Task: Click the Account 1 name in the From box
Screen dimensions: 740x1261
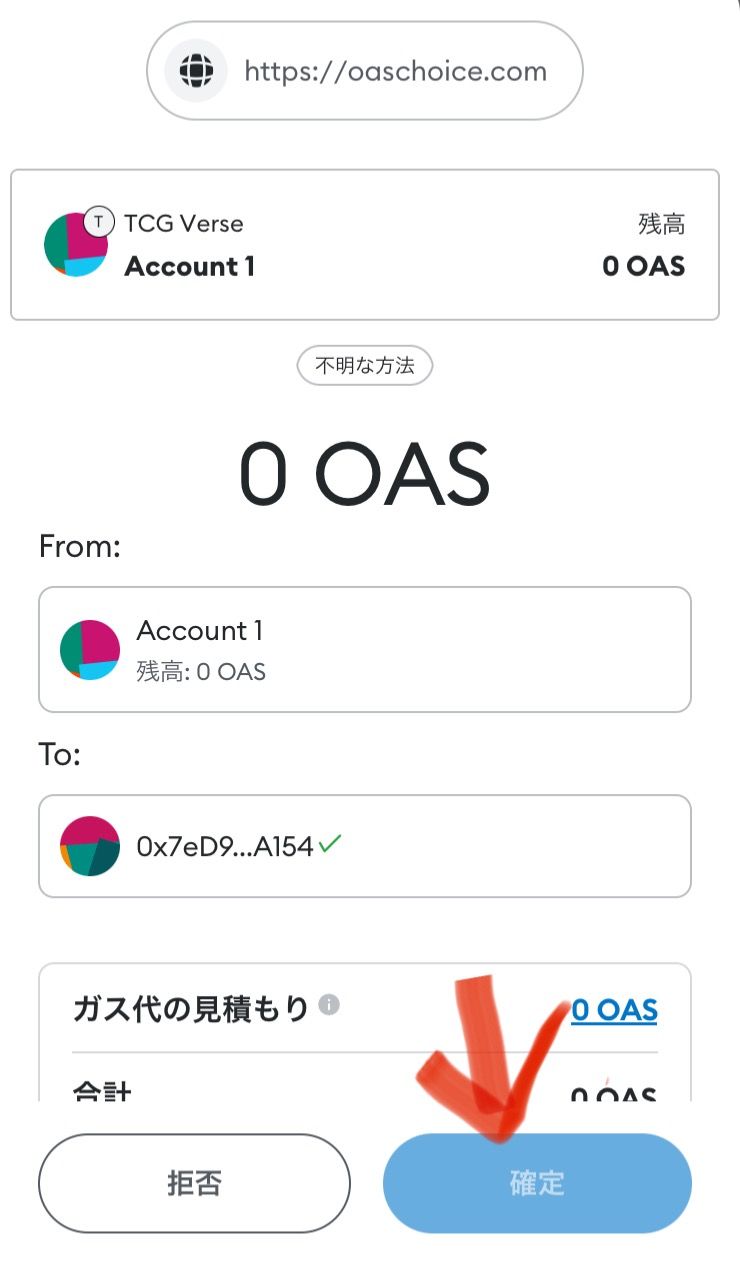Action: click(x=199, y=631)
